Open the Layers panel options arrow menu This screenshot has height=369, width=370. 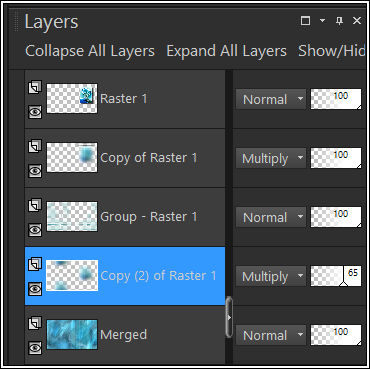tap(322, 21)
